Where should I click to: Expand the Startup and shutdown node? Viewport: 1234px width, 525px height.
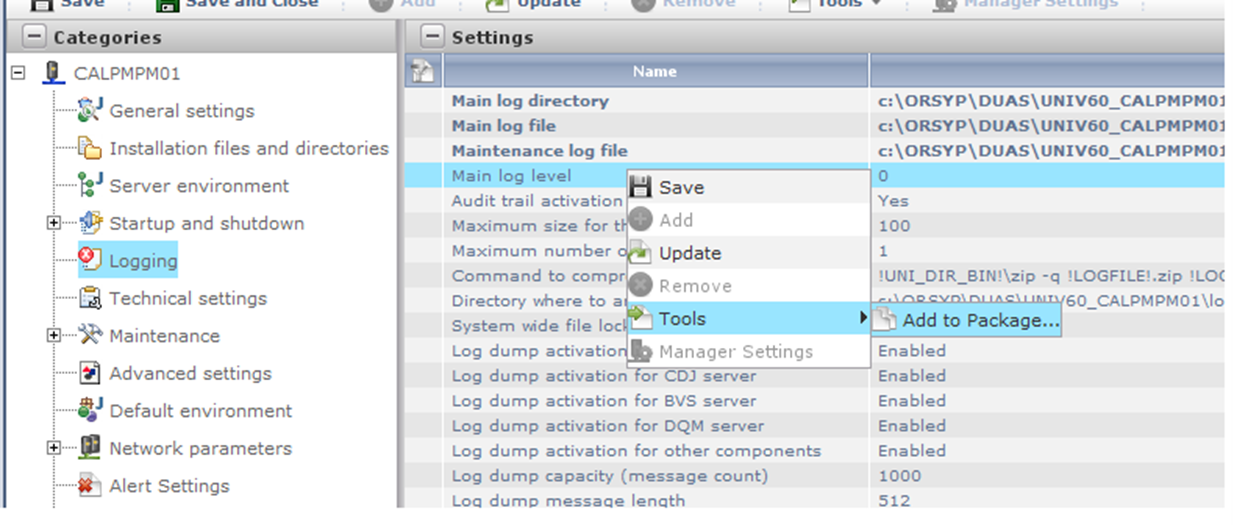point(54,223)
